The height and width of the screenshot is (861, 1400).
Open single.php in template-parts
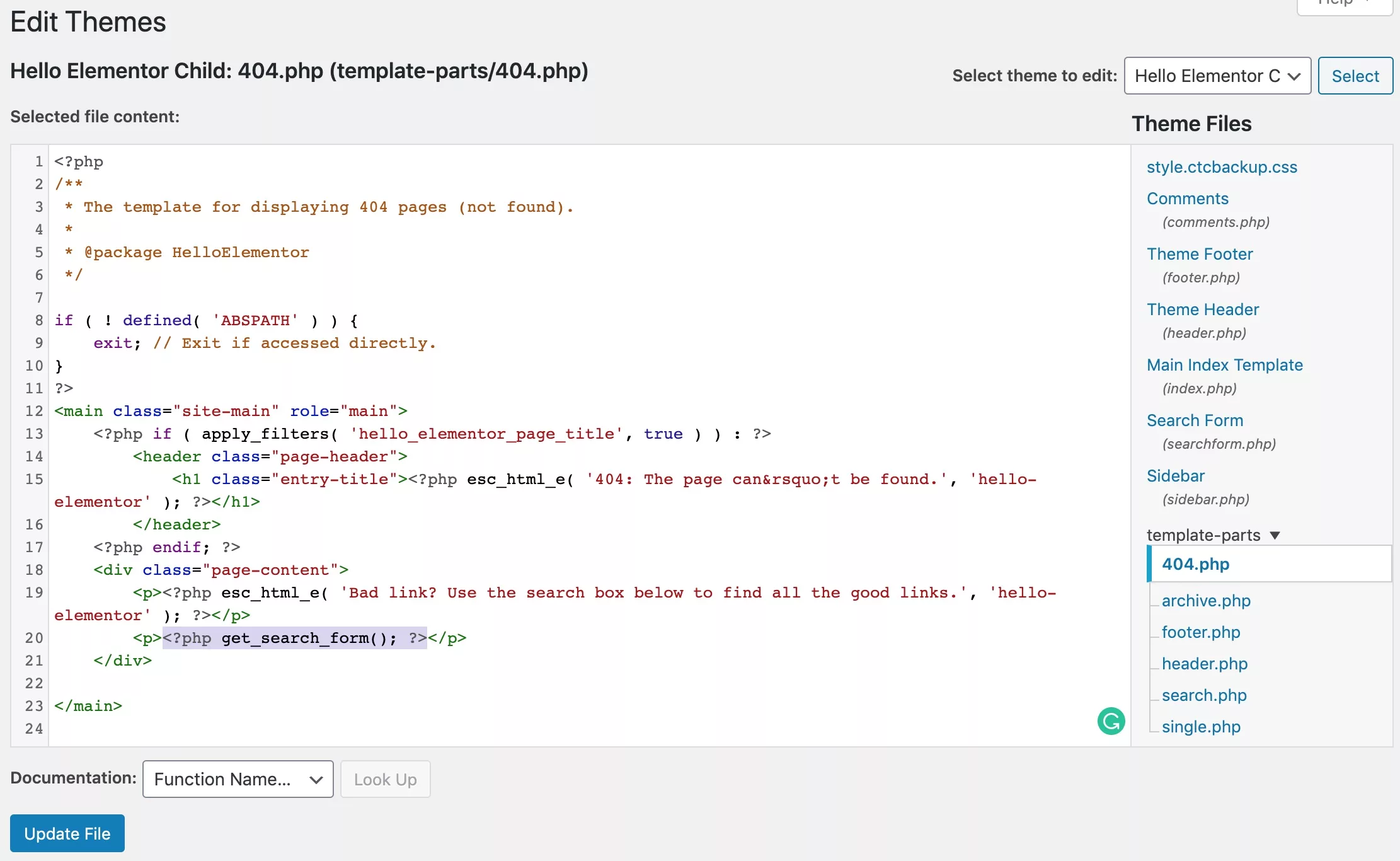(1201, 727)
